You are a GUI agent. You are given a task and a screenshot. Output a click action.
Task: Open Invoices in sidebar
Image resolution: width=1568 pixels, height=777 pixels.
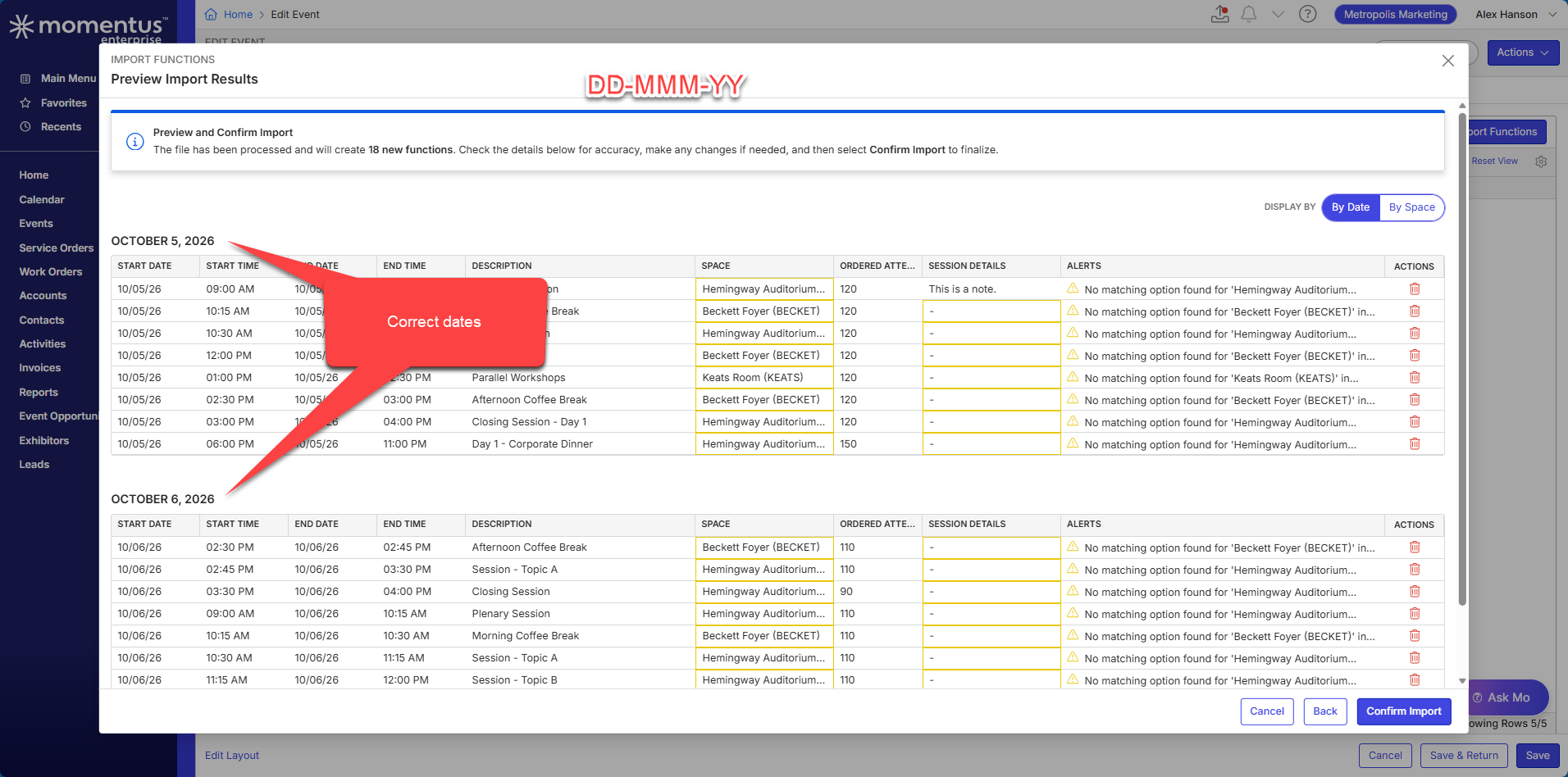(40, 368)
